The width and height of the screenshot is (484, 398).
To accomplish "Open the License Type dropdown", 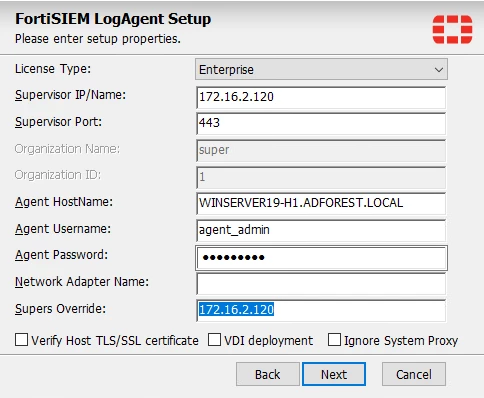I will tap(321, 69).
